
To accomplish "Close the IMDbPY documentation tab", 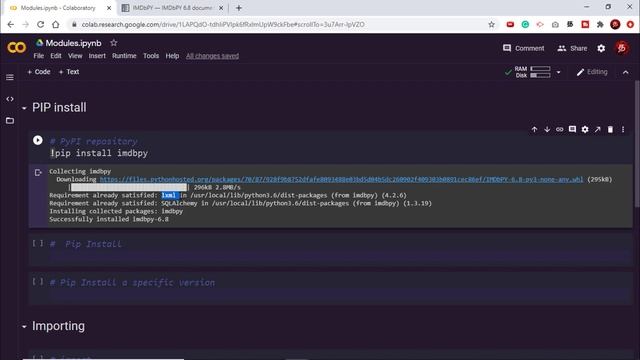I will 221,8.
